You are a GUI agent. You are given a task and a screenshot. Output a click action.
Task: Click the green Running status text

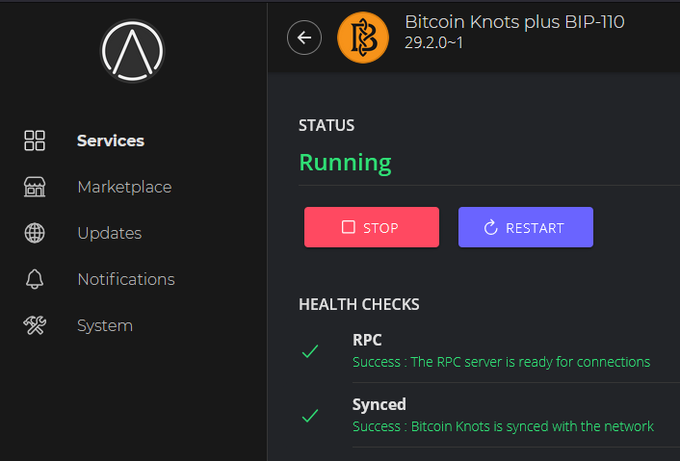pos(345,163)
